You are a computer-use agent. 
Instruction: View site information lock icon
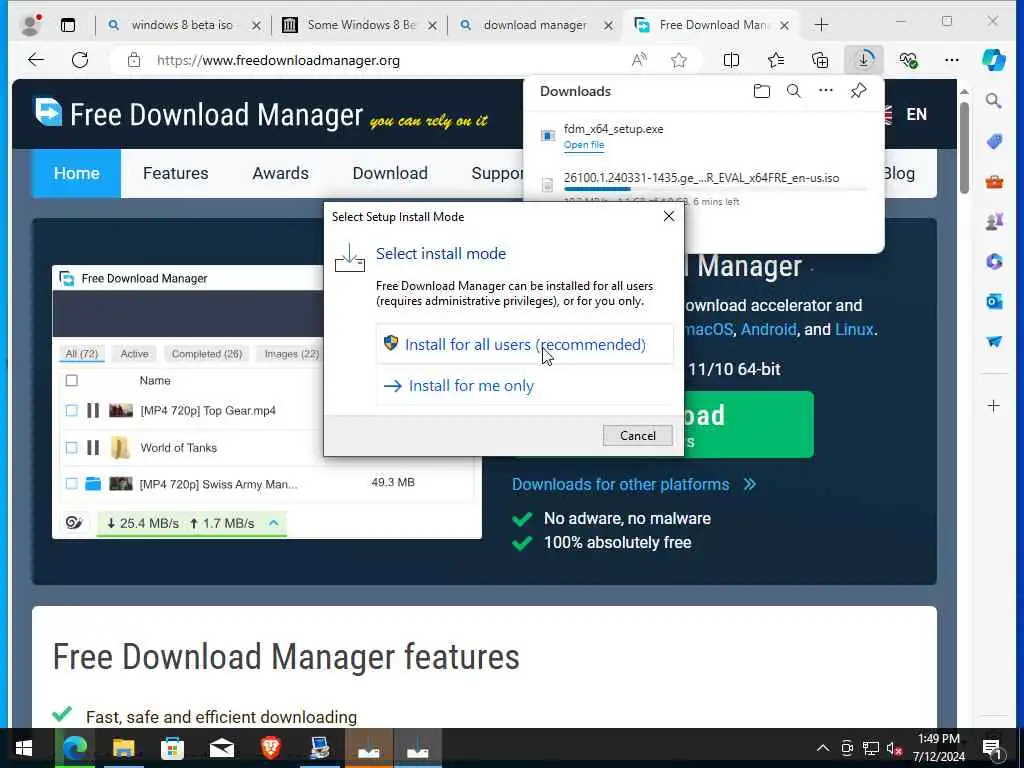tap(134, 60)
